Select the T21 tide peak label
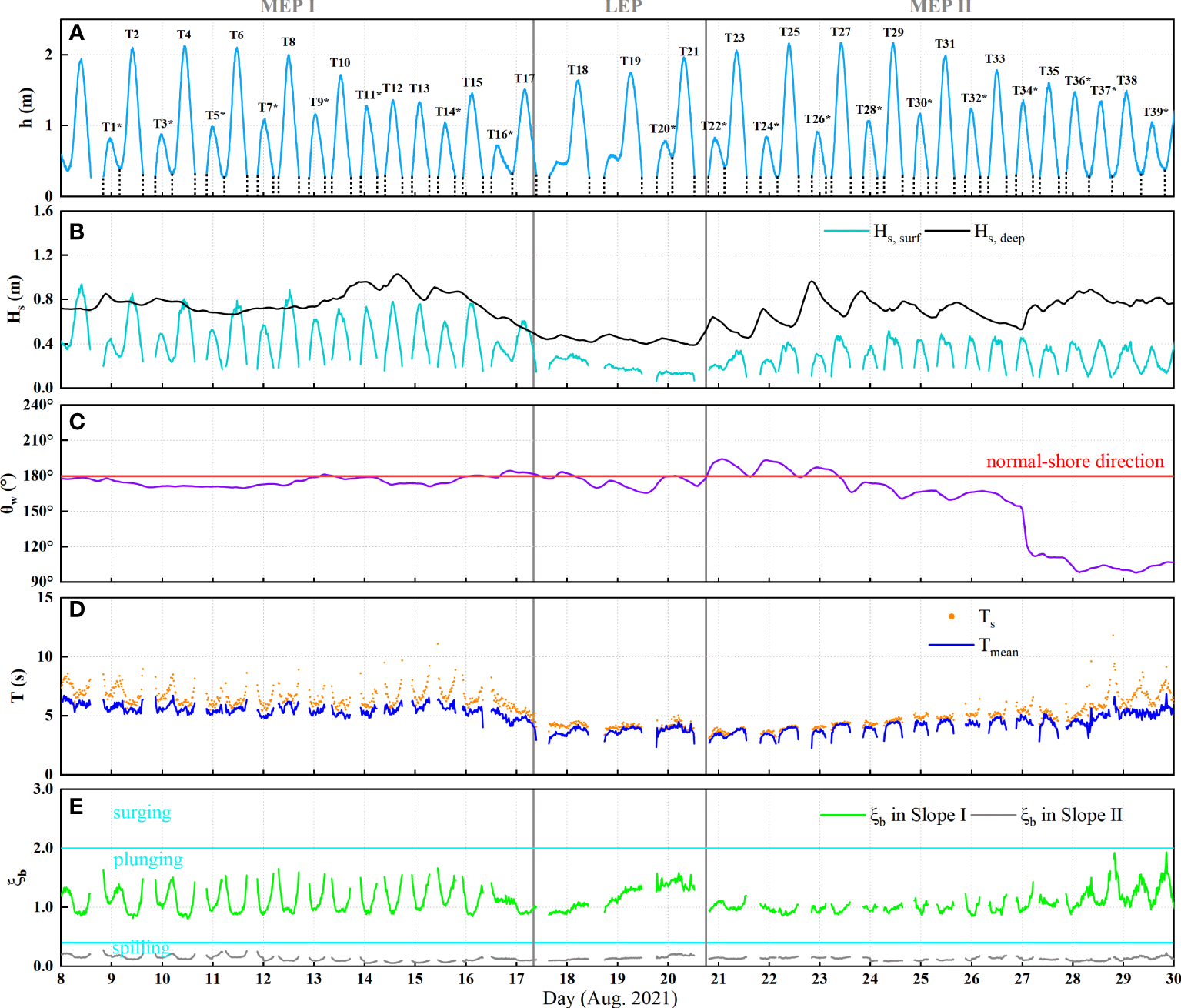Screen dimensions: 1181x1008 pos(689,52)
